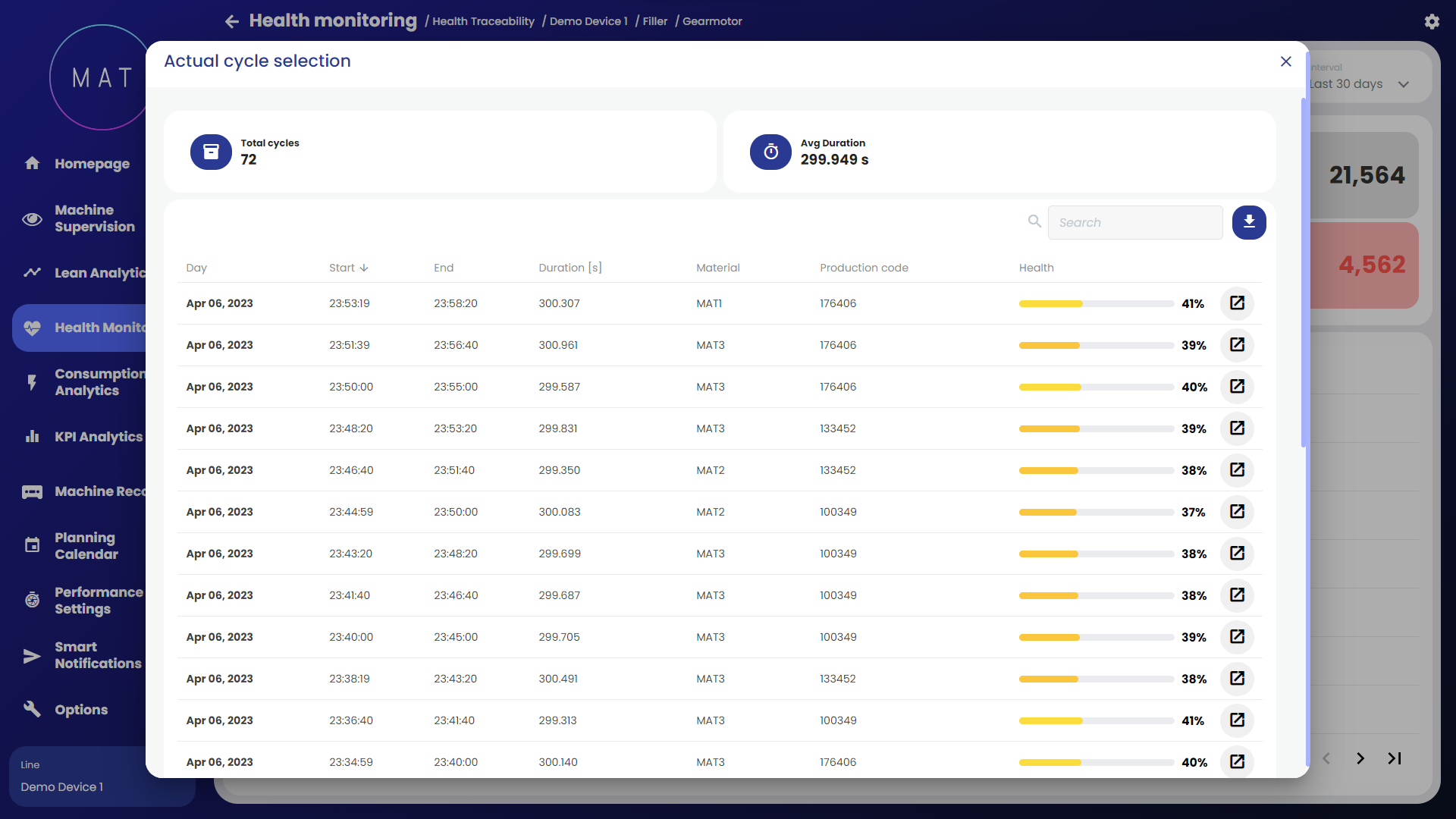Viewport: 1456px width, 819px height.
Task: Click into the Search input field
Action: pos(1134,222)
